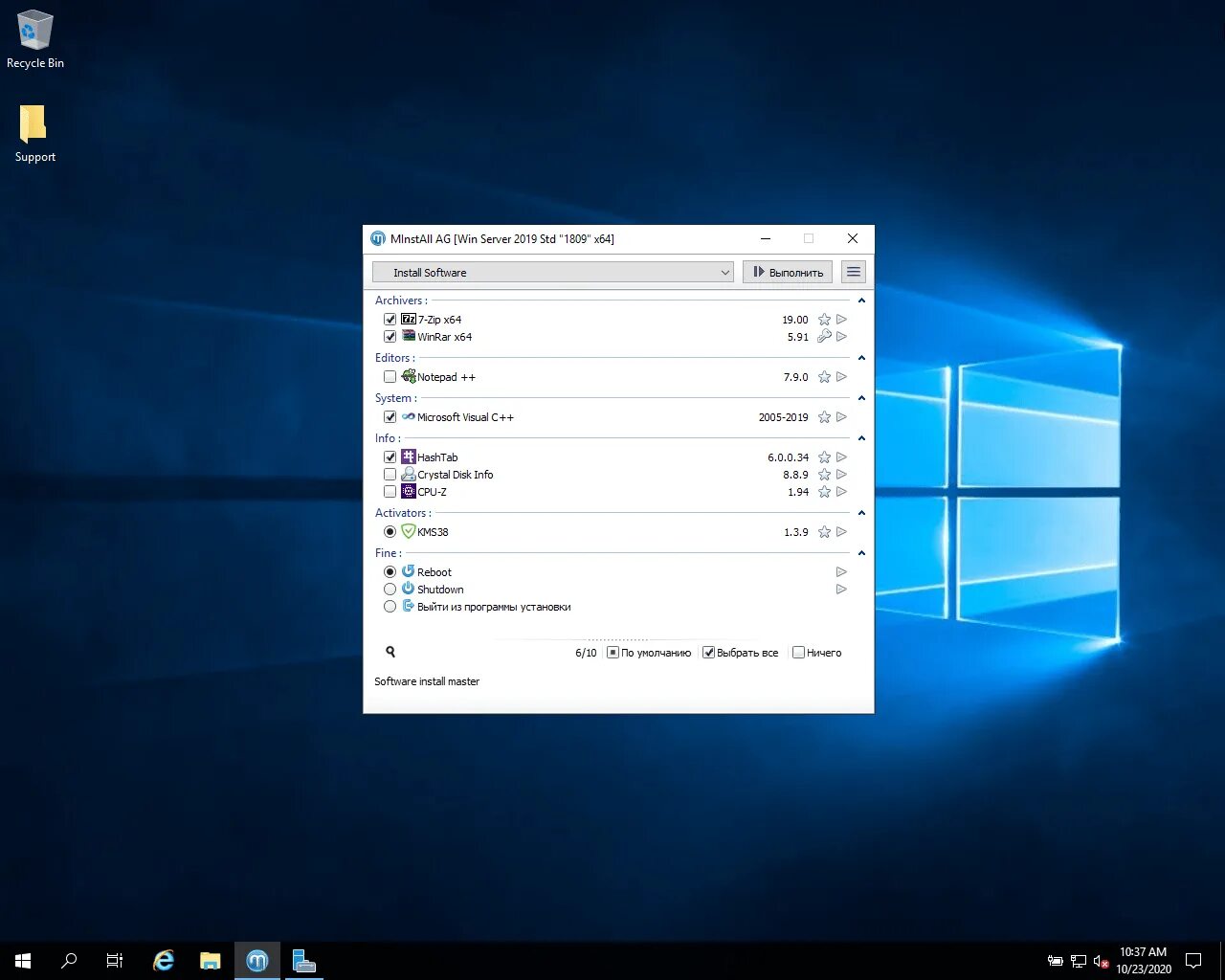
Task: Click the MInstAll taskbar button
Action: [x=257, y=961]
